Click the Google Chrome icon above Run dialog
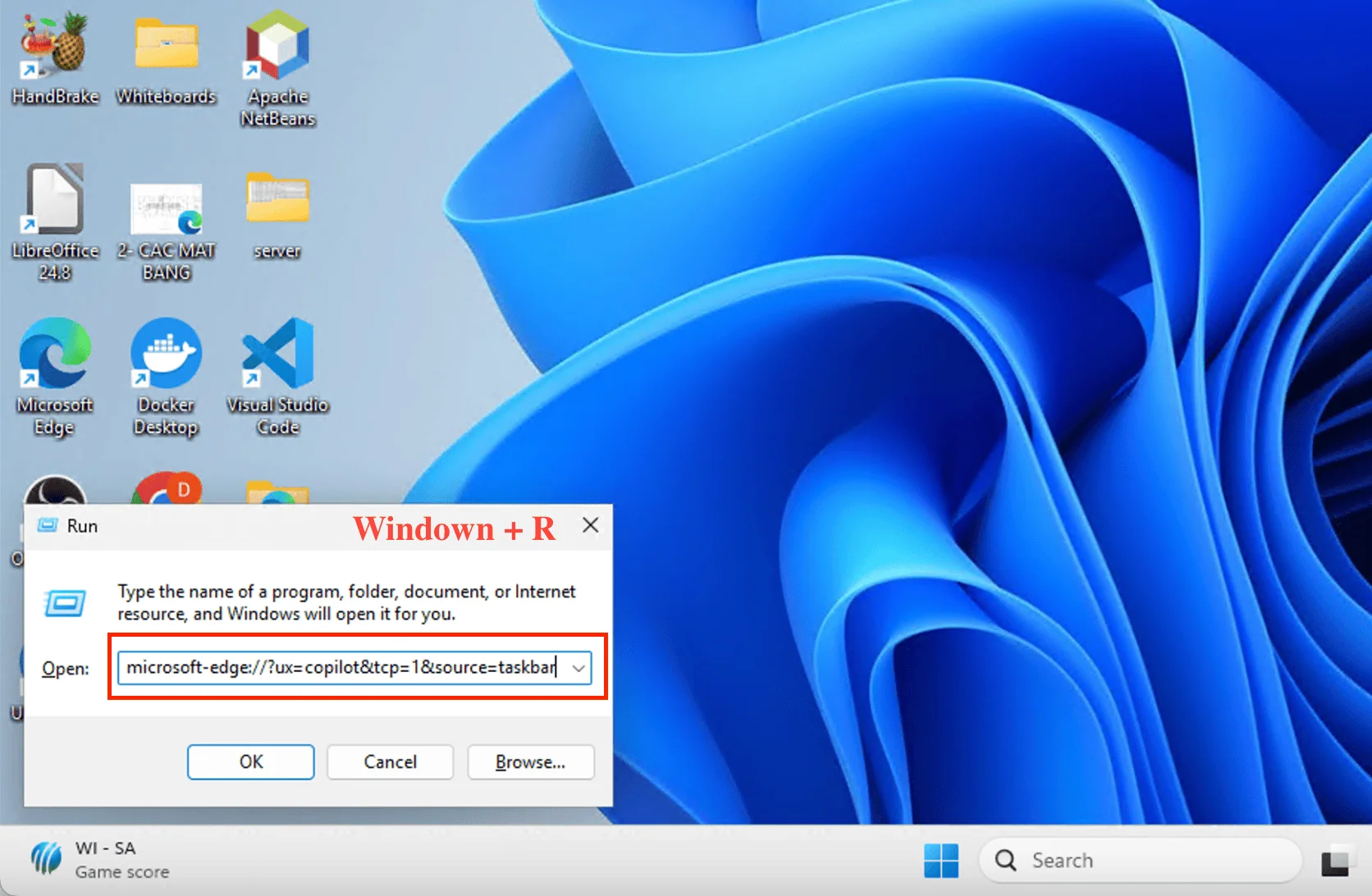 pos(167,489)
